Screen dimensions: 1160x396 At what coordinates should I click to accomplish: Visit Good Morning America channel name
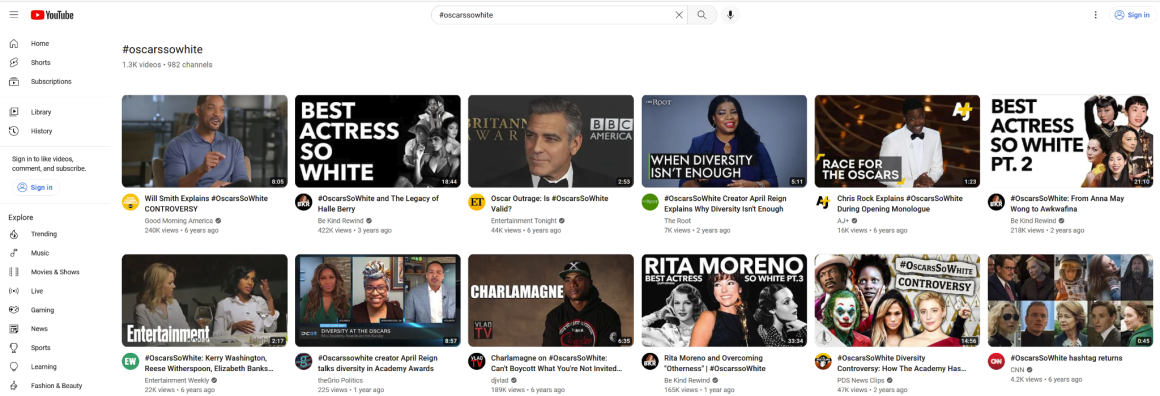[x=179, y=221]
